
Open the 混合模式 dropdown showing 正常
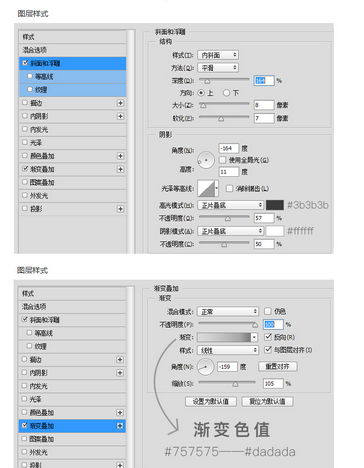pos(228,312)
